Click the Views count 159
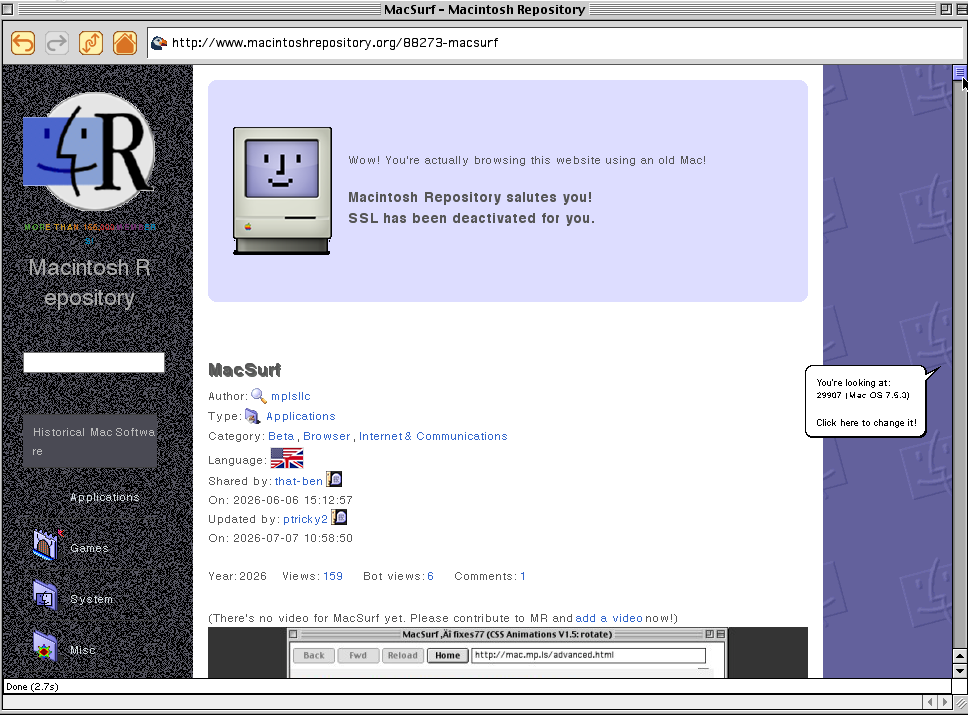The height and width of the screenshot is (715, 968). (x=333, y=576)
